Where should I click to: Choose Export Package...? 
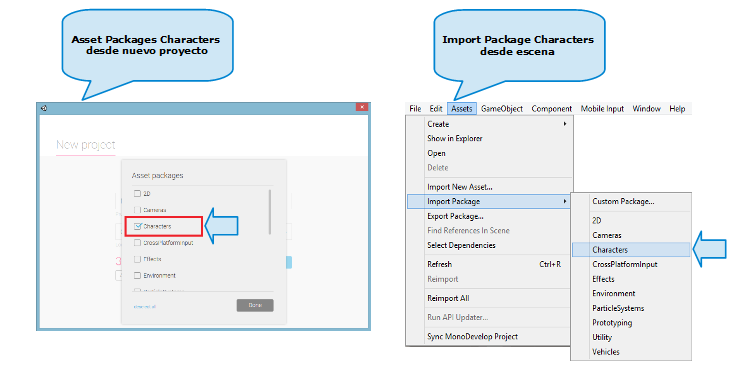[x=490, y=216]
